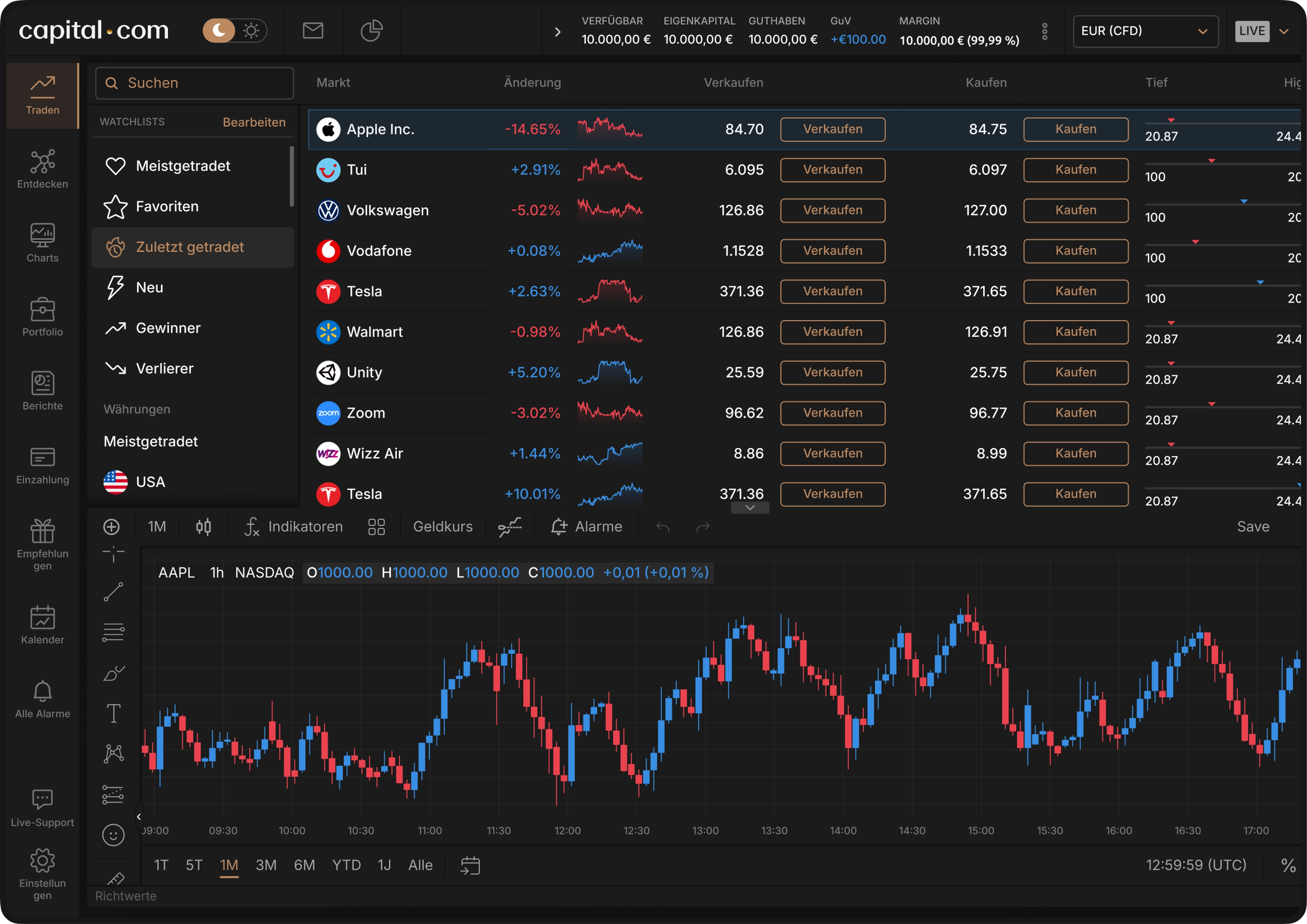The width and height of the screenshot is (1307, 924).
Task: Click Bearbeiten watchlists link
Action: point(254,123)
